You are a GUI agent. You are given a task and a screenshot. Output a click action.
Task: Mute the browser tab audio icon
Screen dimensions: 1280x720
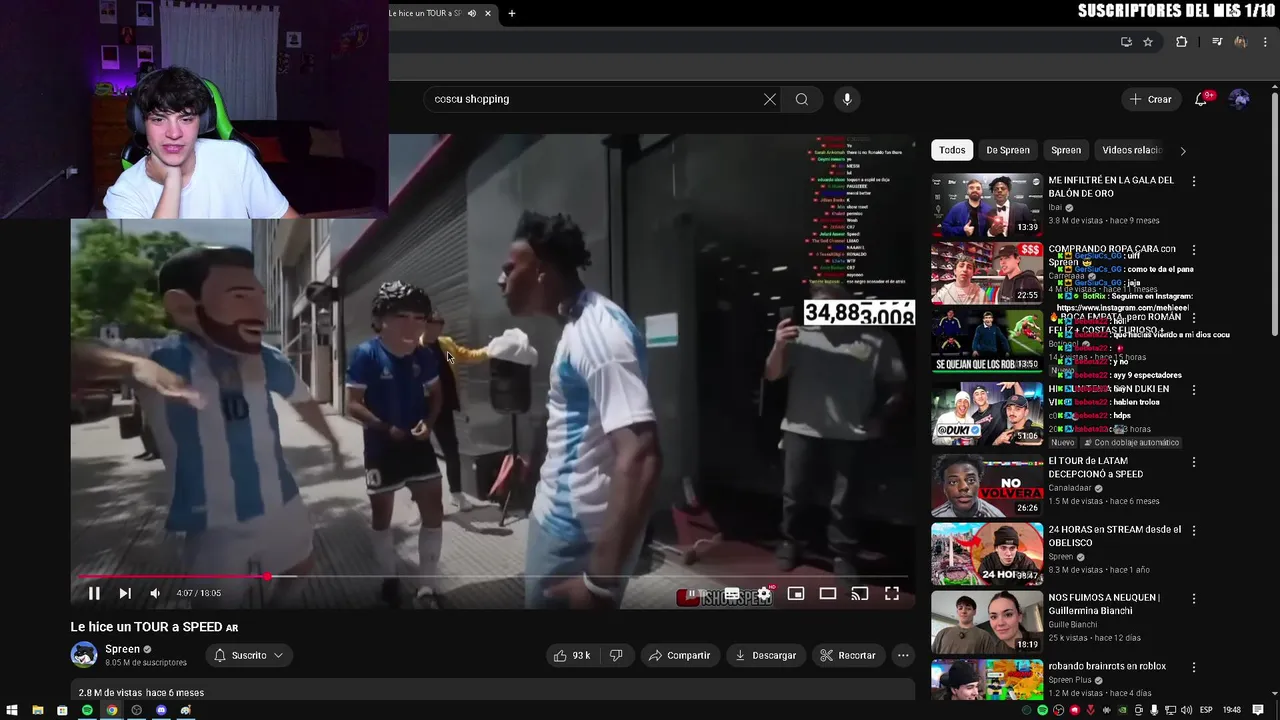[x=472, y=13]
